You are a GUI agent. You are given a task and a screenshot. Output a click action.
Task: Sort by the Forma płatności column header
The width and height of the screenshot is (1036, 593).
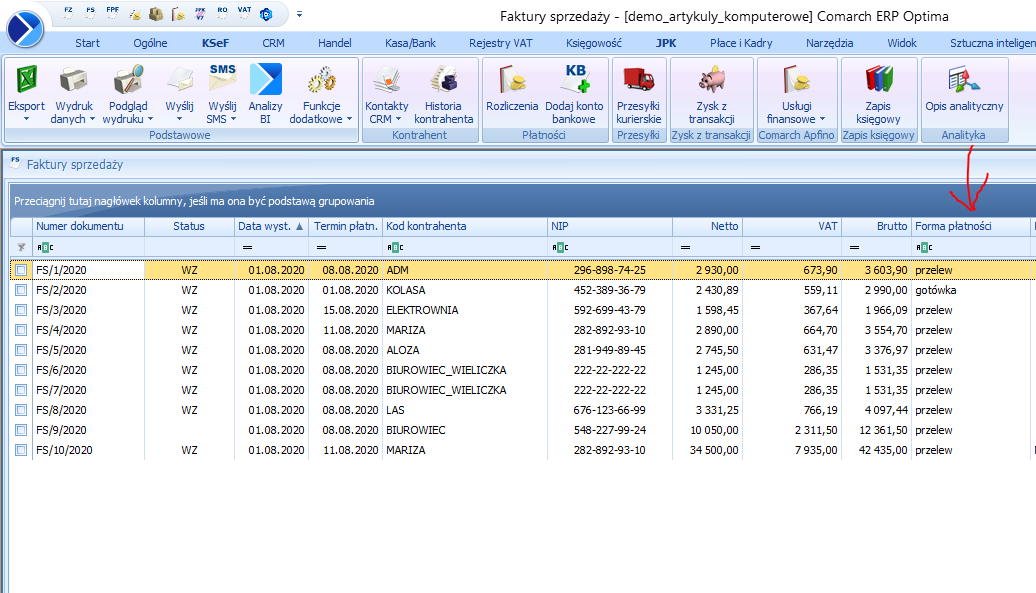[970, 226]
